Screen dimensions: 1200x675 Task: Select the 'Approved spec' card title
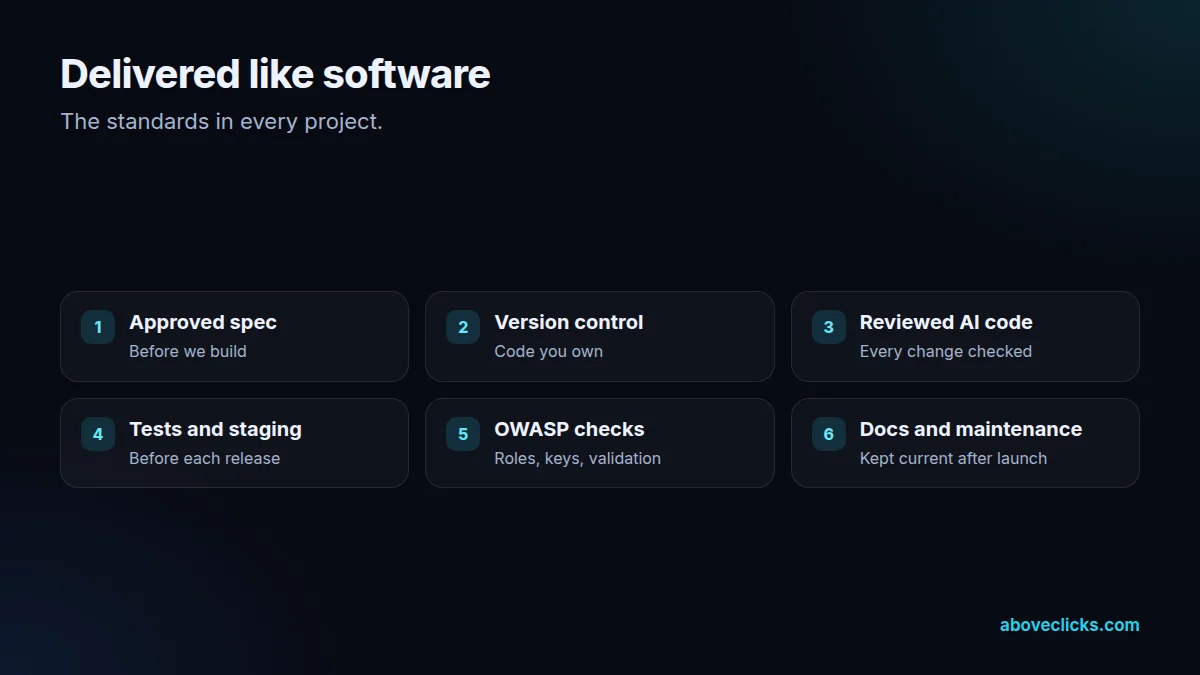pos(203,322)
